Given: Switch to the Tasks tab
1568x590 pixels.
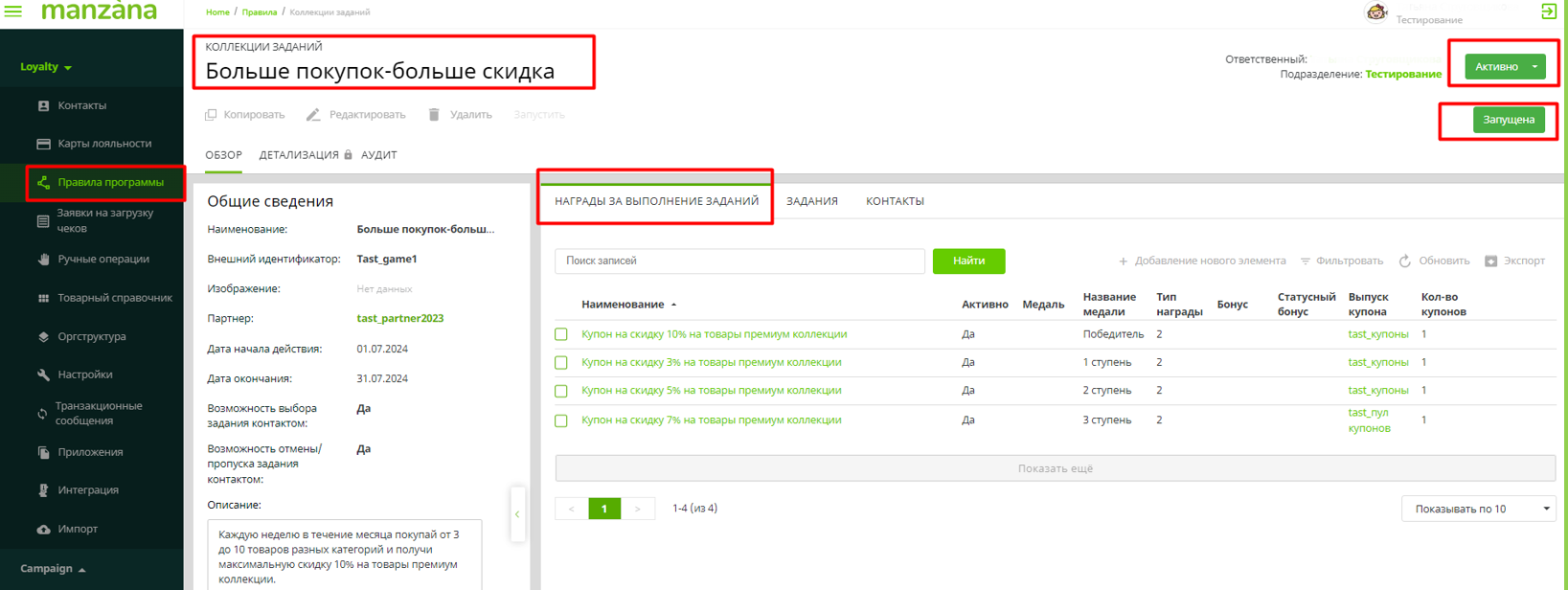Looking at the screenshot, I should point(811,201).
